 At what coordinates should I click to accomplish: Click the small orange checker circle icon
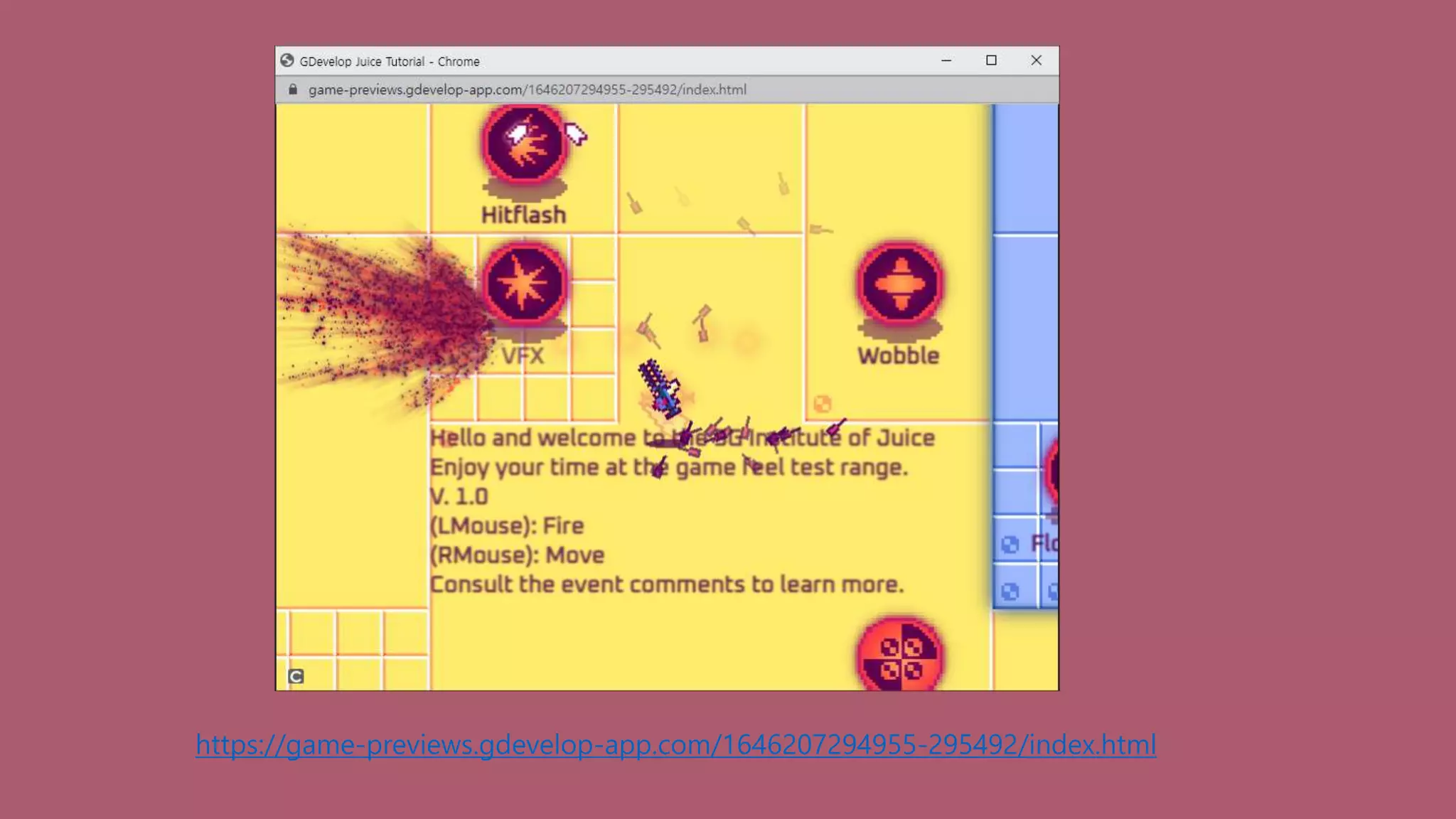pyautogui.click(x=822, y=404)
